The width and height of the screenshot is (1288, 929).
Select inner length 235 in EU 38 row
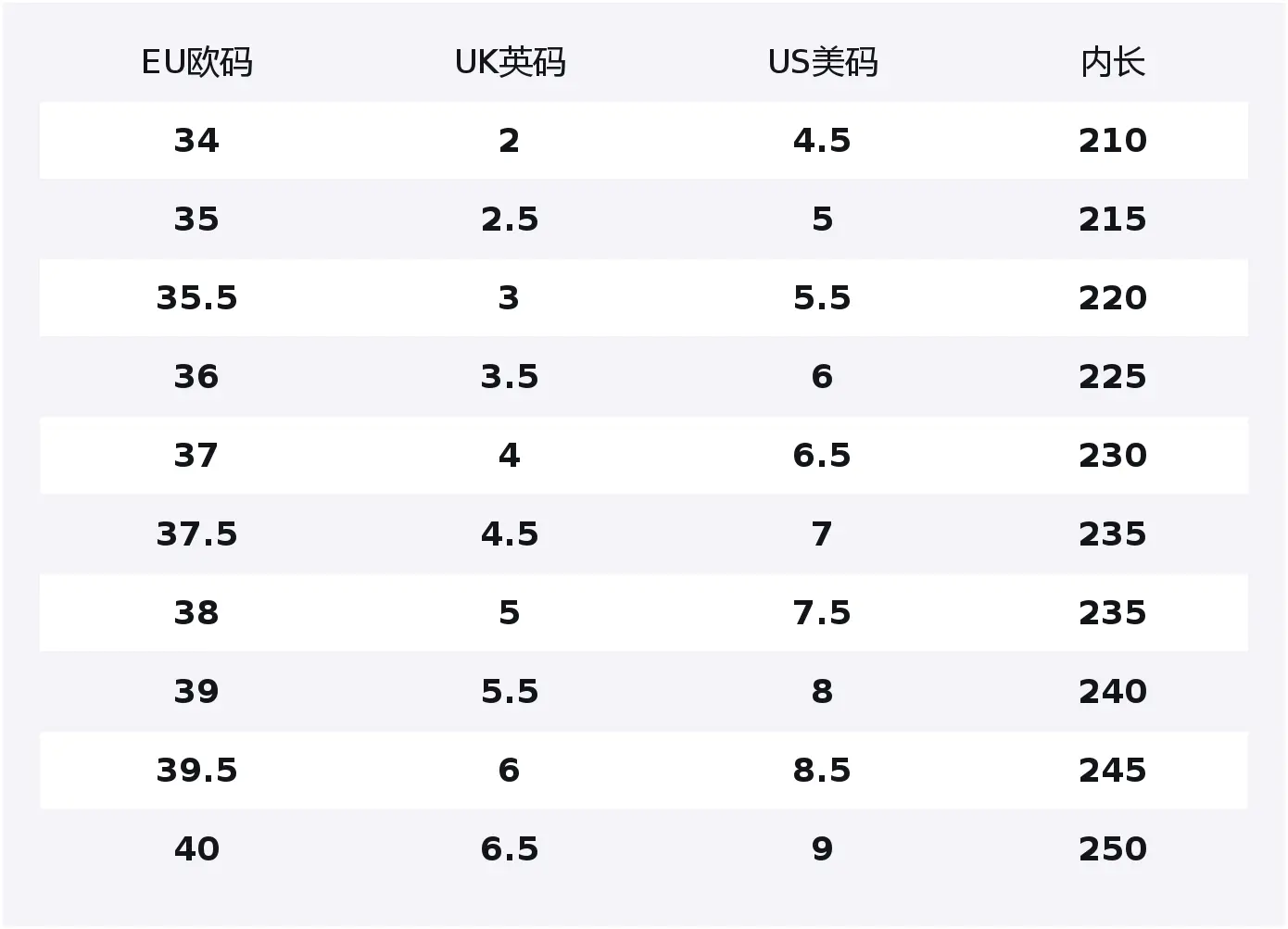tap(1112, 613)
